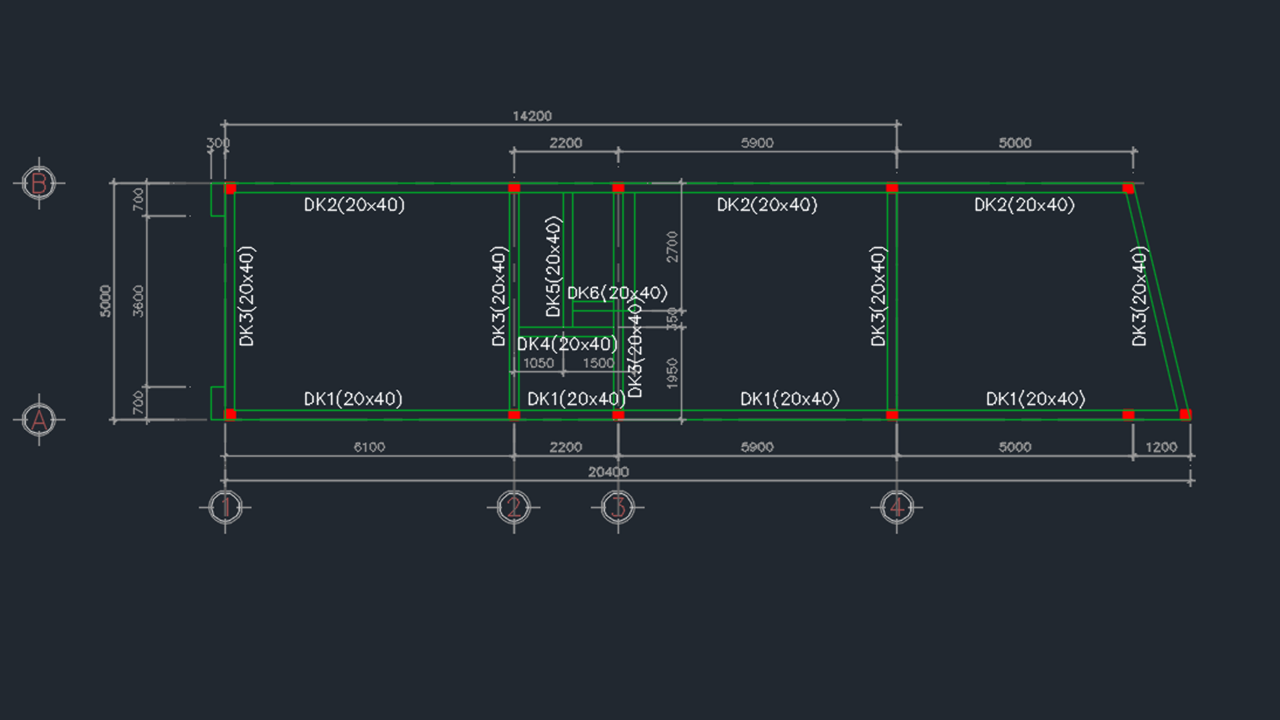Select grid bubble labeled A
The width and height of the screenshot is (1280, 720).
pos(39,420)
